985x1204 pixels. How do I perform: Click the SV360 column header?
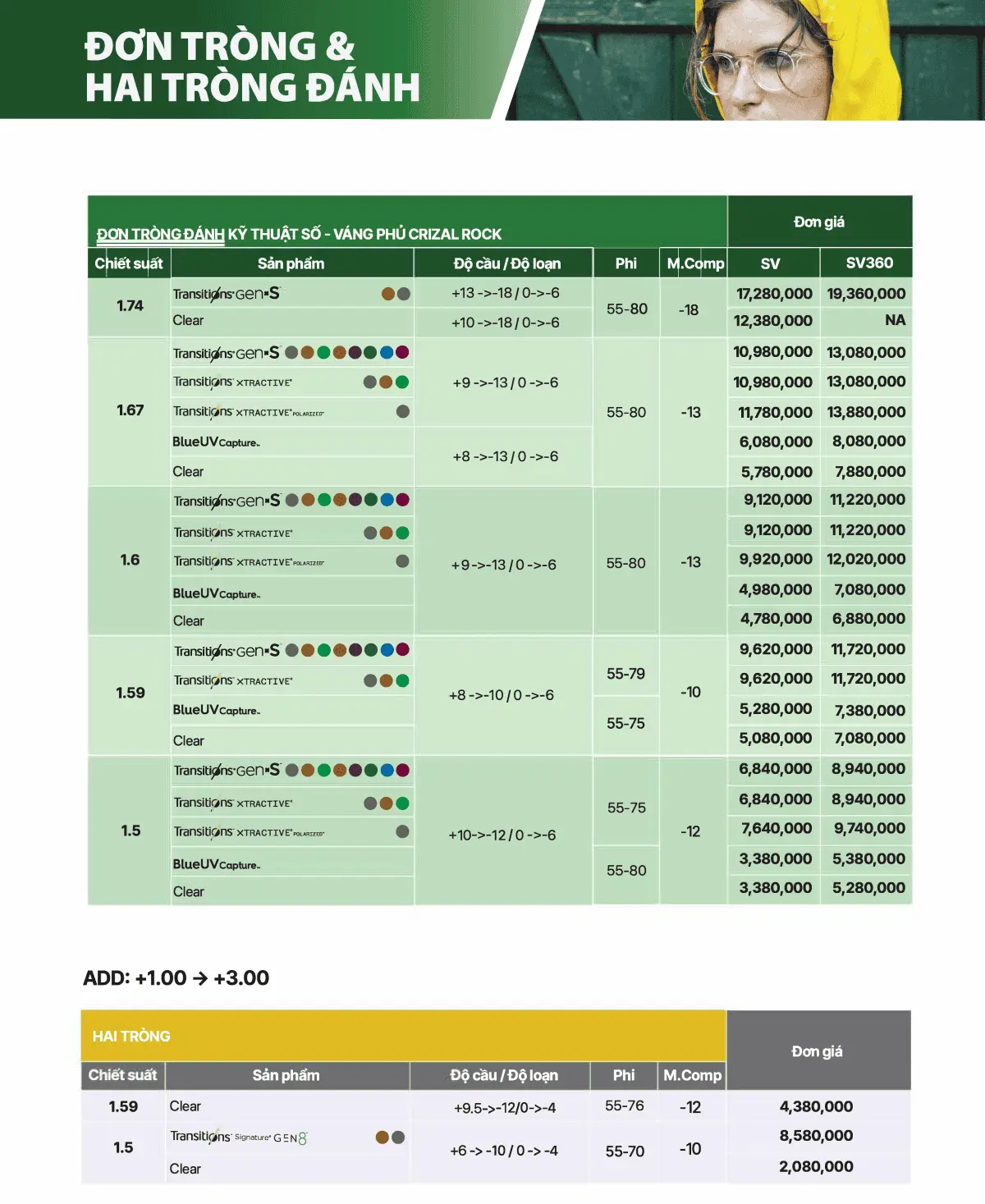[868, 263]
